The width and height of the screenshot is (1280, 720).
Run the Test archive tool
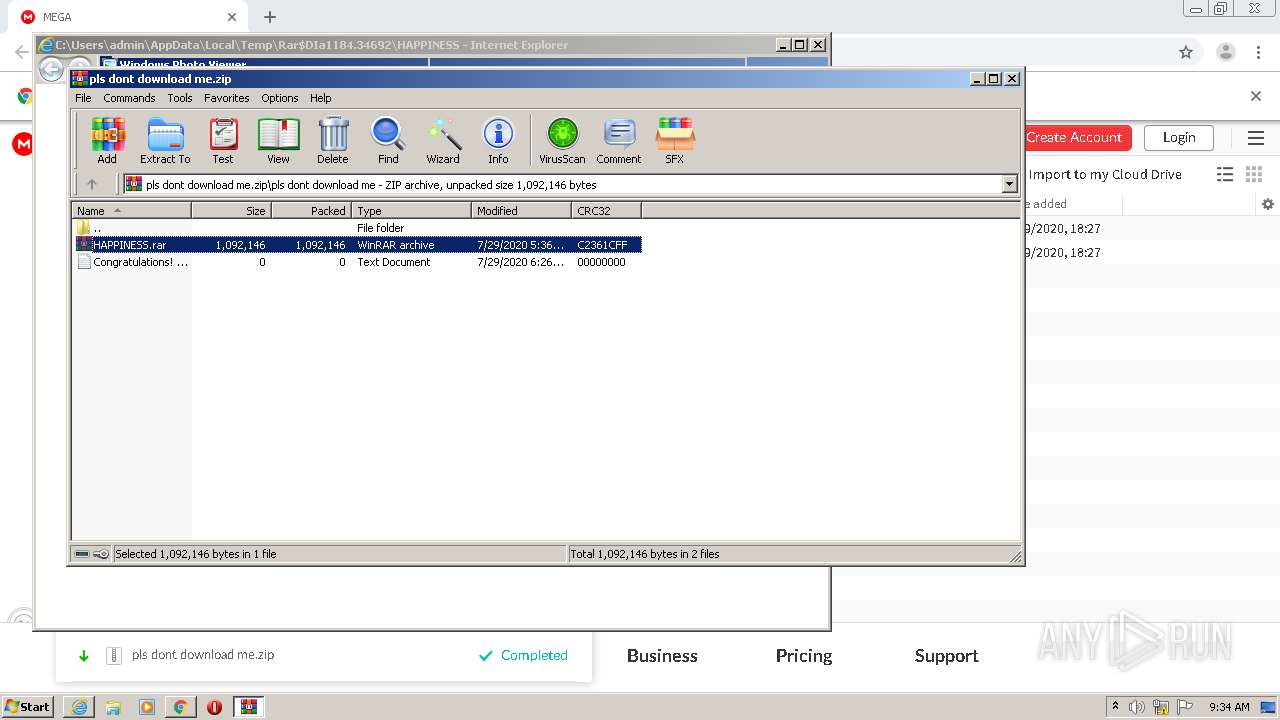(x=223, y=140)
